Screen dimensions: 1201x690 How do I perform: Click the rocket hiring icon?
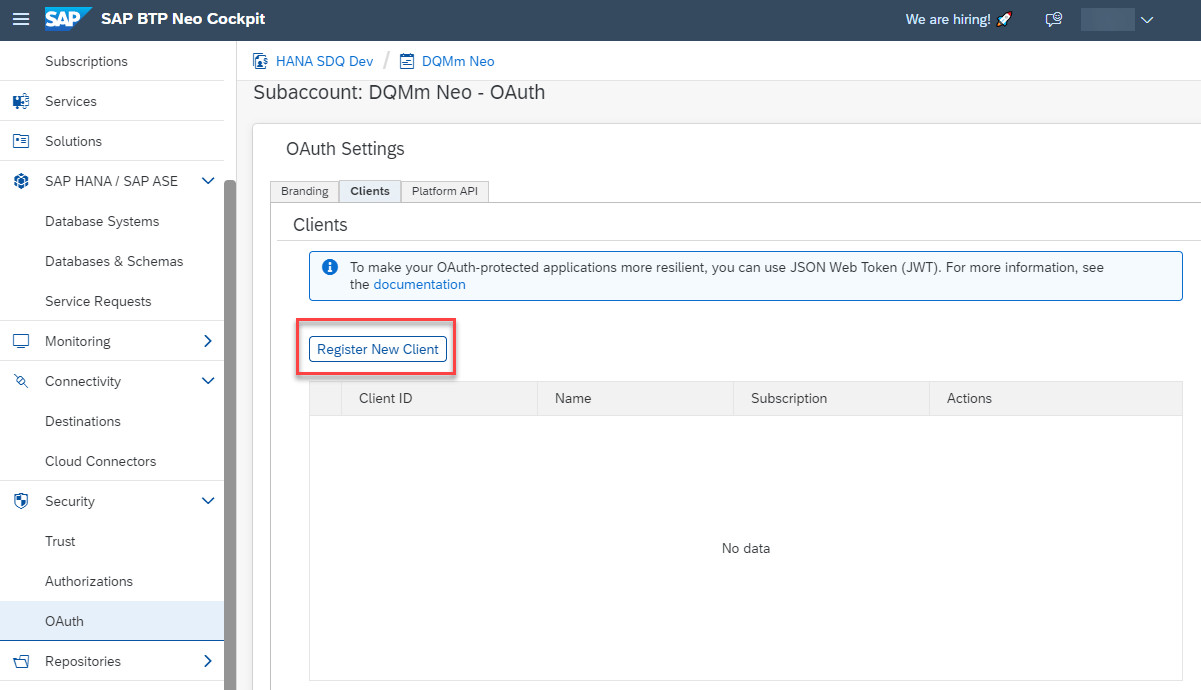coord(1005,19)
